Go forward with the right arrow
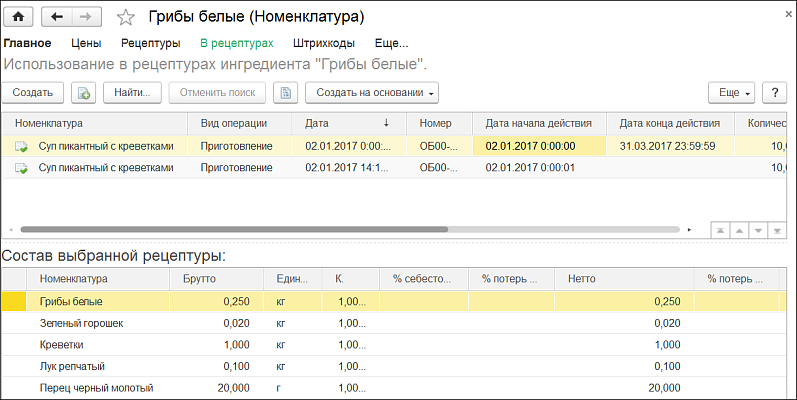 tap(86, 17)
